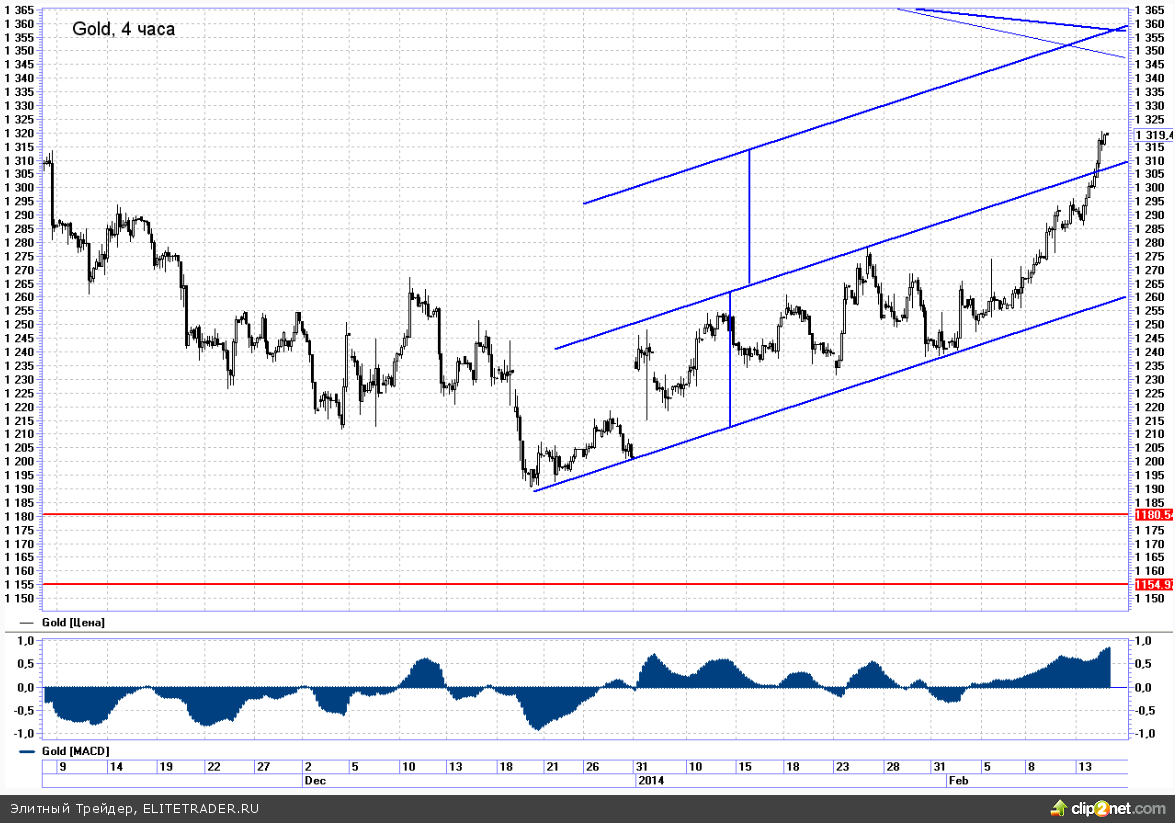Viewport: 1175px width, 823px height.
Task: Click the "2014" year label on the timeline
Action: click(x=650, y=780)
